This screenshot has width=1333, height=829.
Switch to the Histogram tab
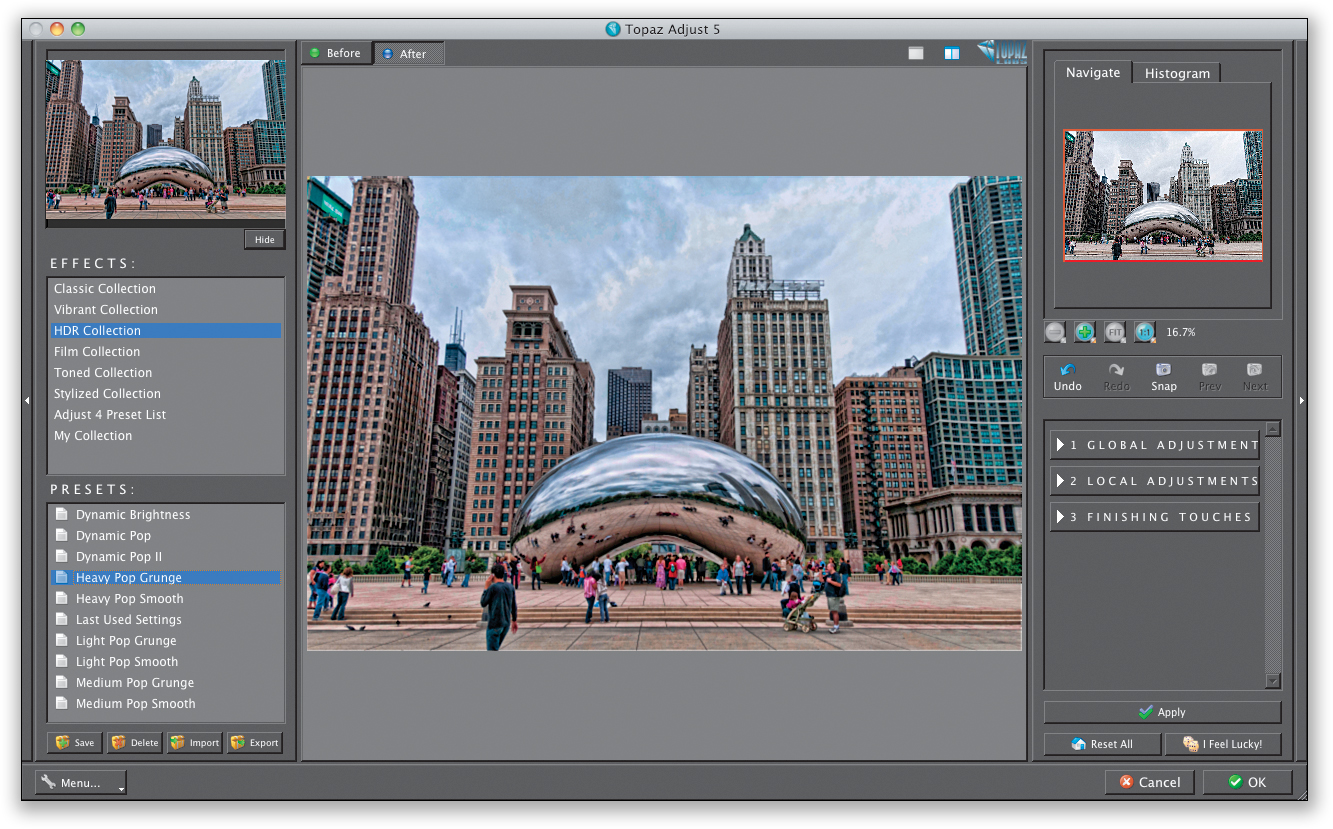tap(1177, 73)
